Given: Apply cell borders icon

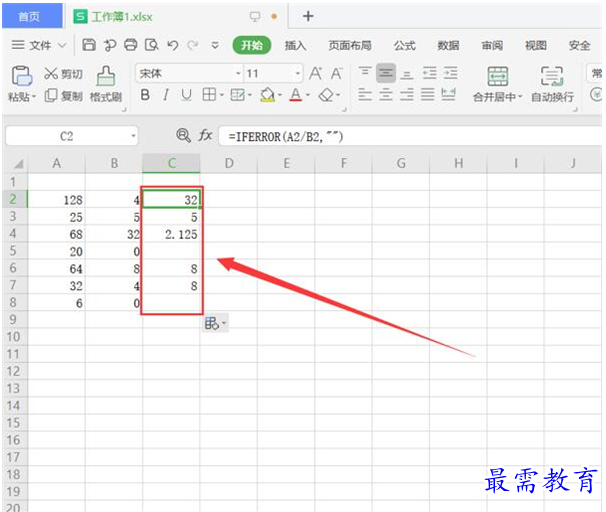Looking at the screenshot, I should pyautogui.click(x=209, y=94).
